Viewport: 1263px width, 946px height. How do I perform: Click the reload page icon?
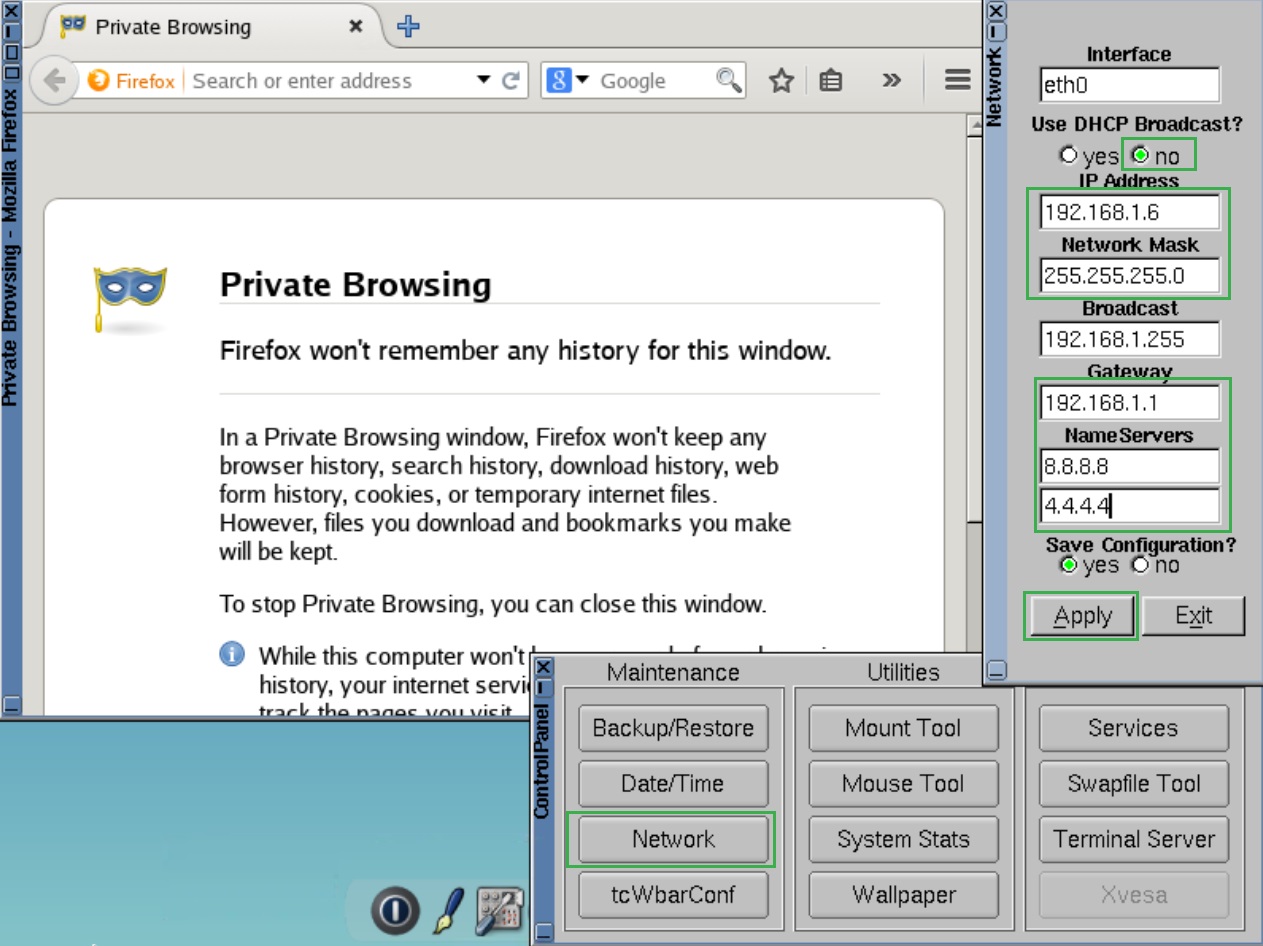512,81
